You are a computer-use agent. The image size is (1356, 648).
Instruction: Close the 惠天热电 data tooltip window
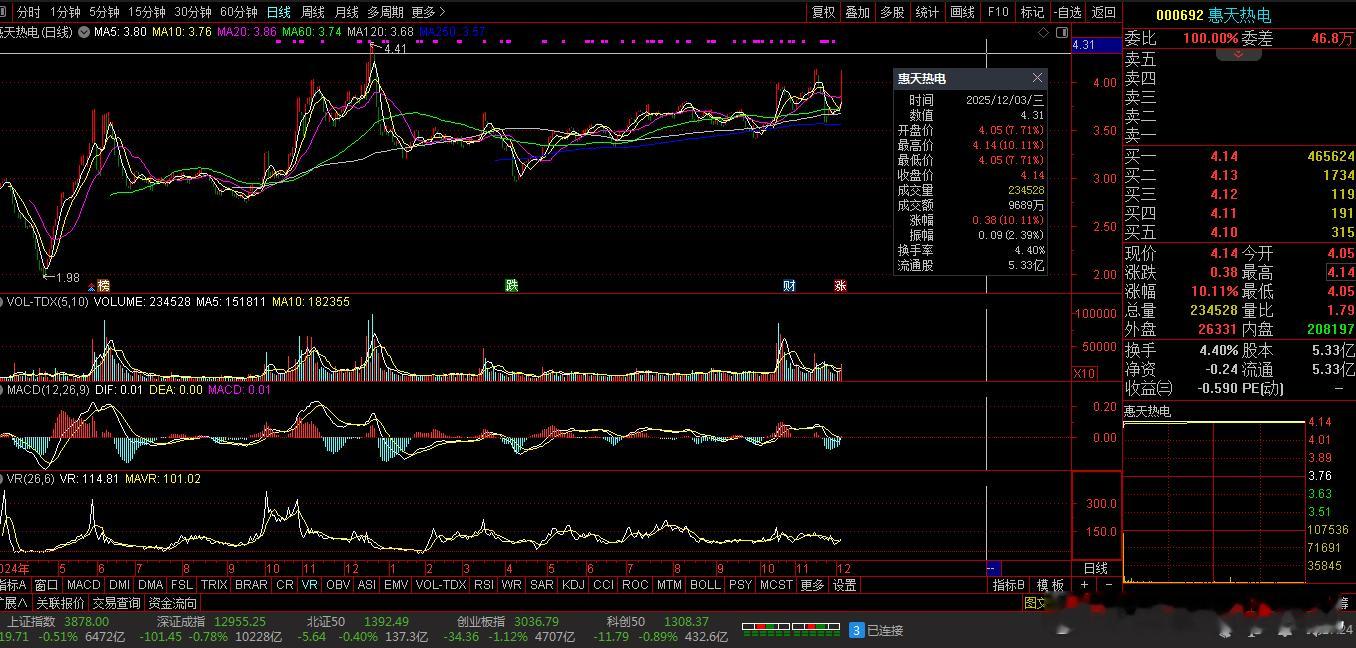click(x=1037, y=78)
